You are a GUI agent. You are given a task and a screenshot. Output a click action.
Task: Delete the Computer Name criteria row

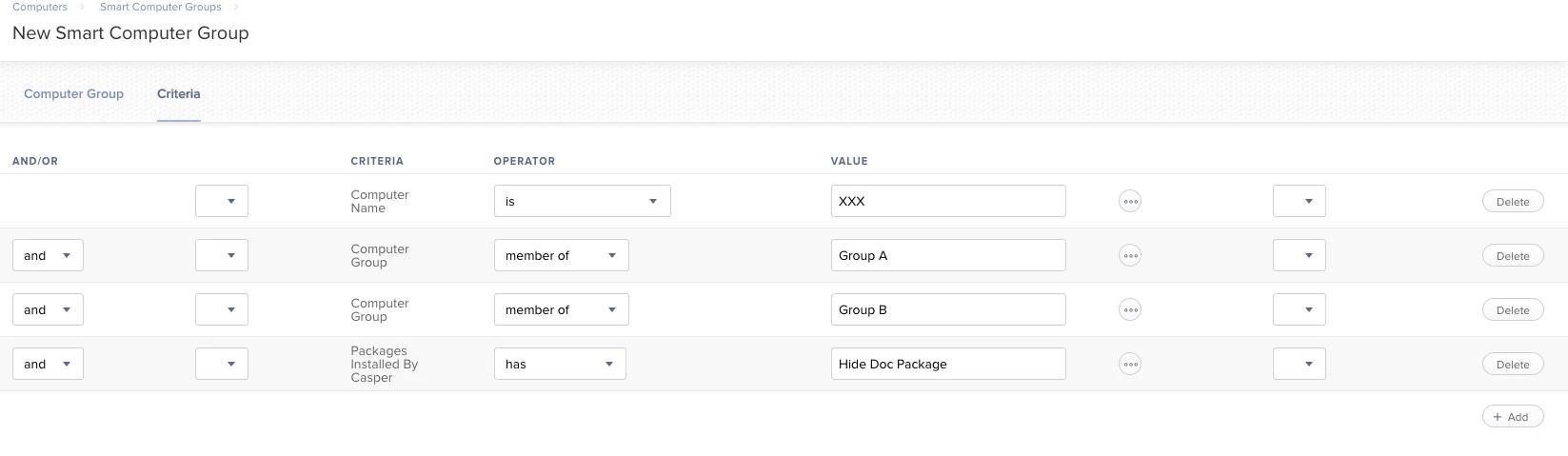pyautogui.click(x=1512, y=202)
